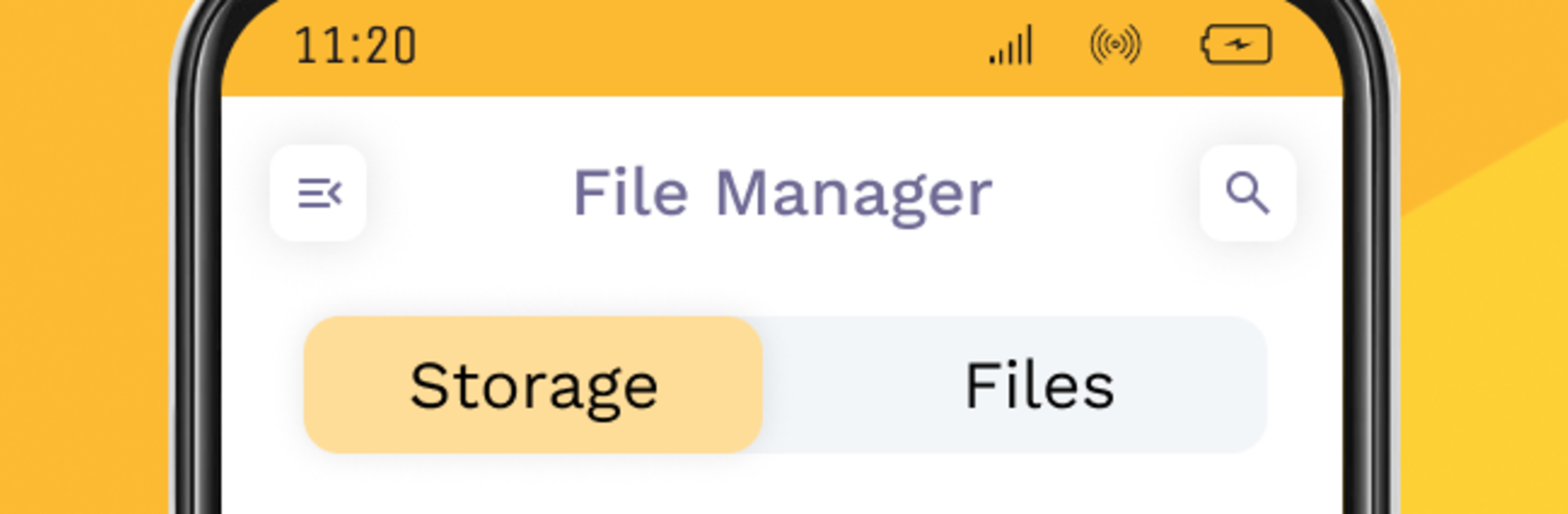Click the three-line hamburger list icon

click(x=318, y=193)
